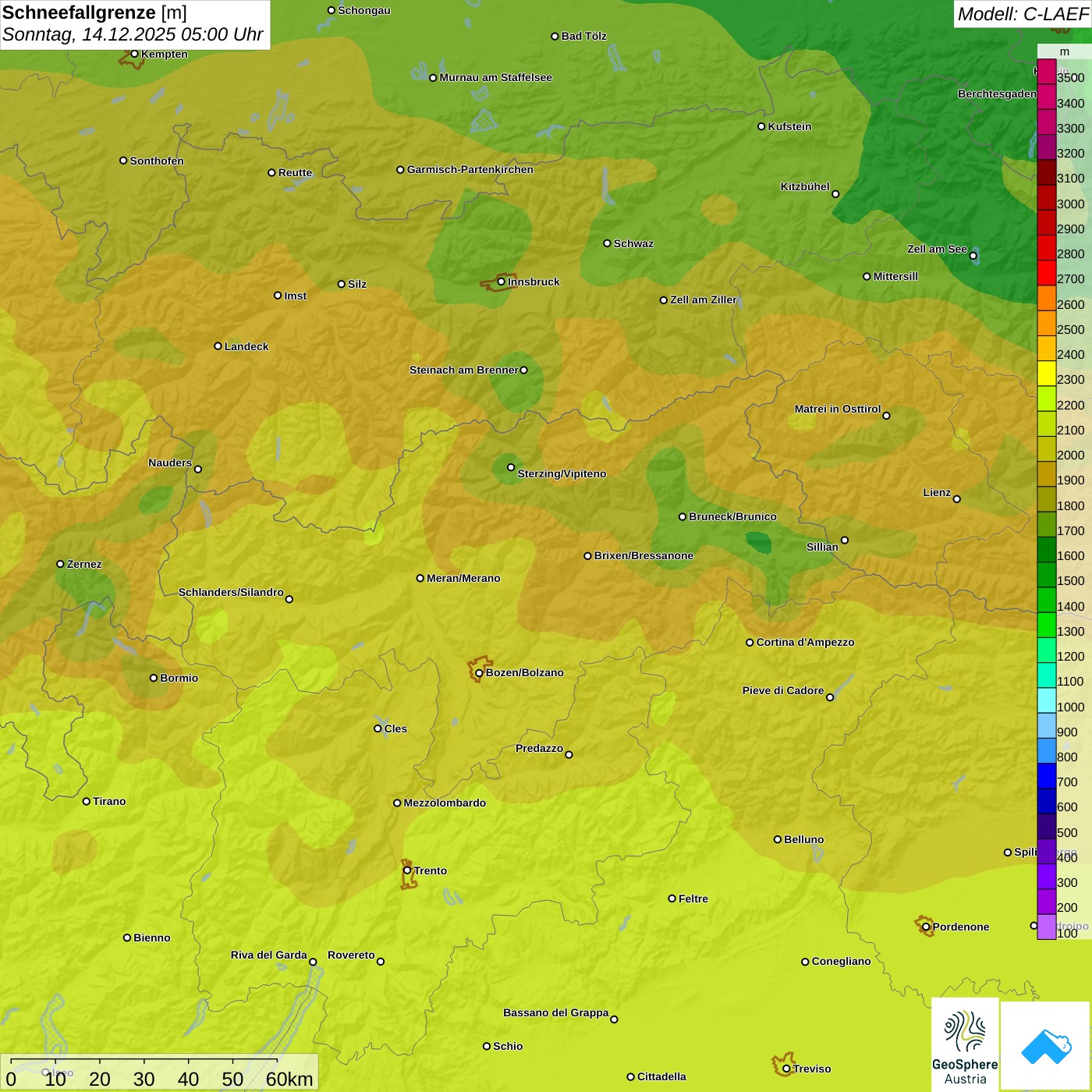Click the Modell: C-LAEF label
Viewport: 1092px width, 1092px height.
(1022, 14)
